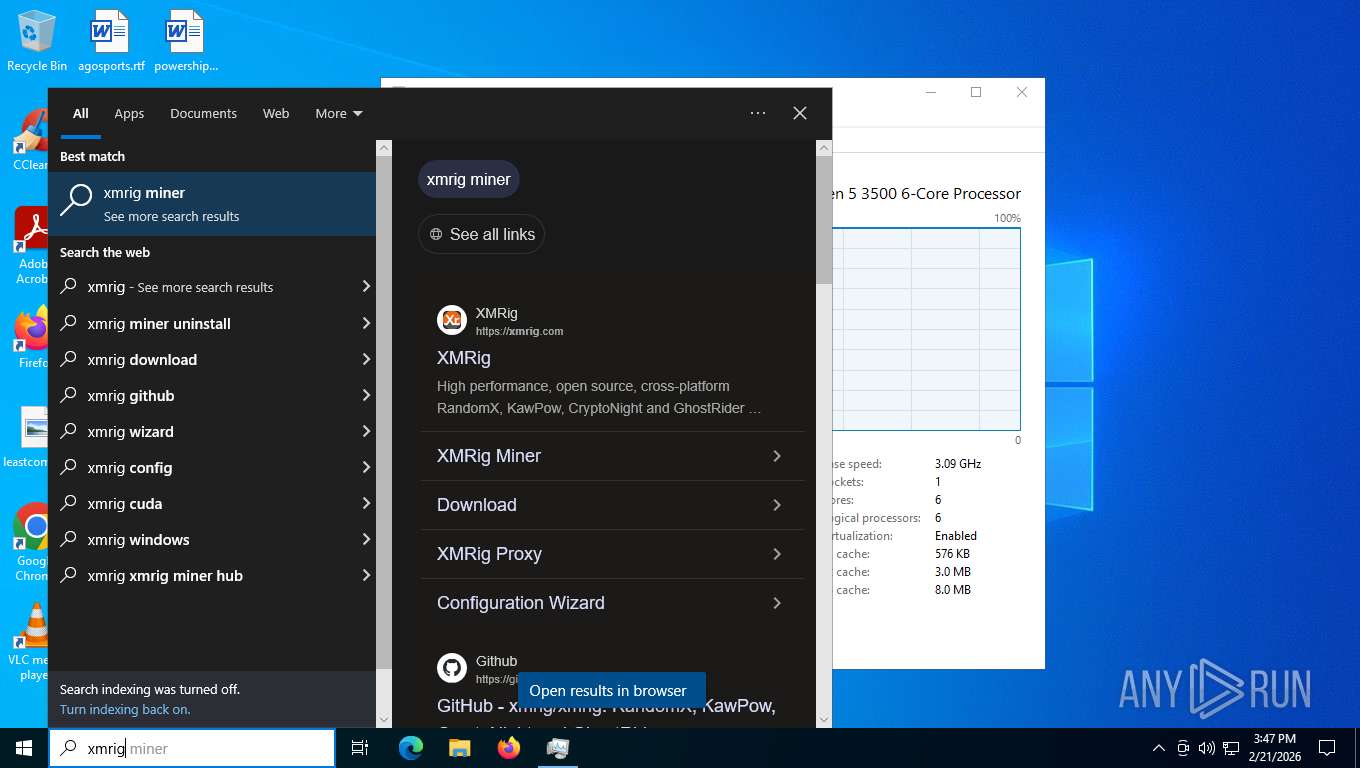Select the xmrig miner best match

pyautogui.click(x=212, y=204)
